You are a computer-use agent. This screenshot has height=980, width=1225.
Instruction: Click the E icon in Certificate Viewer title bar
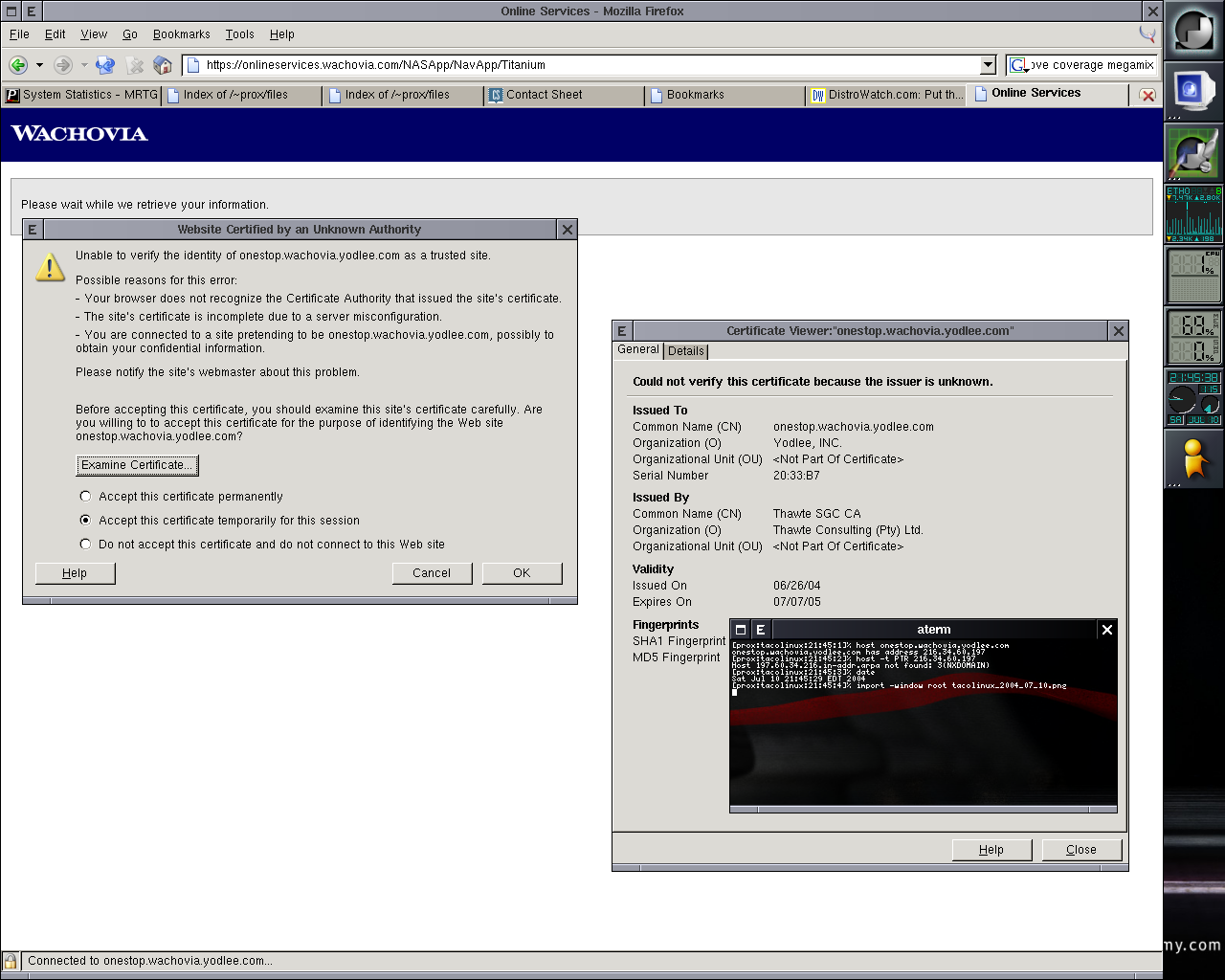pyautogui.click(x=622, y=331)
